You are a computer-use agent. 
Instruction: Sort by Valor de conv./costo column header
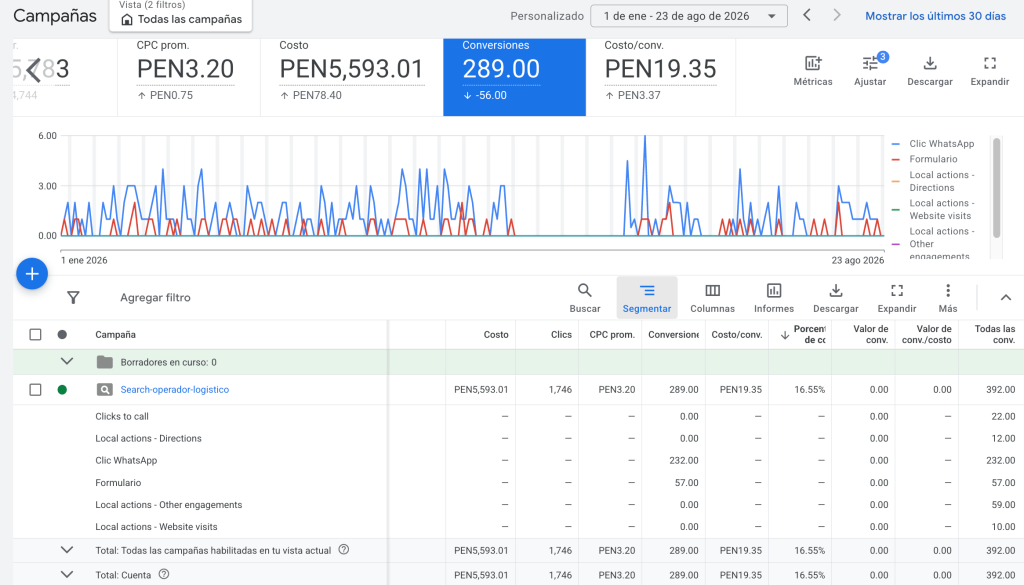(926, 334)
